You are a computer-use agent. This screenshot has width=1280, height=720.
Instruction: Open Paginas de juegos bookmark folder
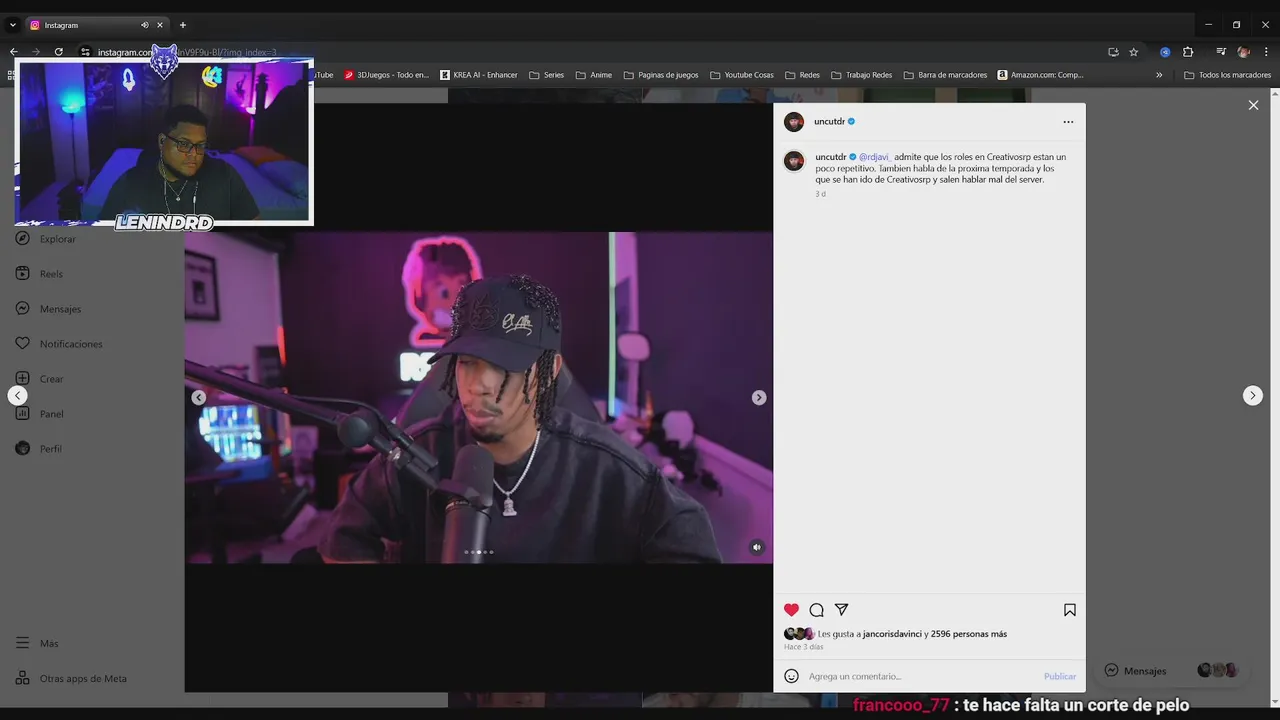(661, 75)
